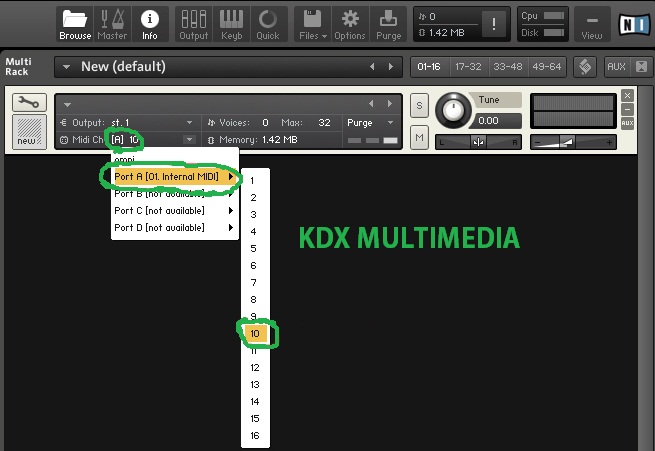Click the NI logo
Image resolution: width=655 pixels, height=451 pixels.
634,24
